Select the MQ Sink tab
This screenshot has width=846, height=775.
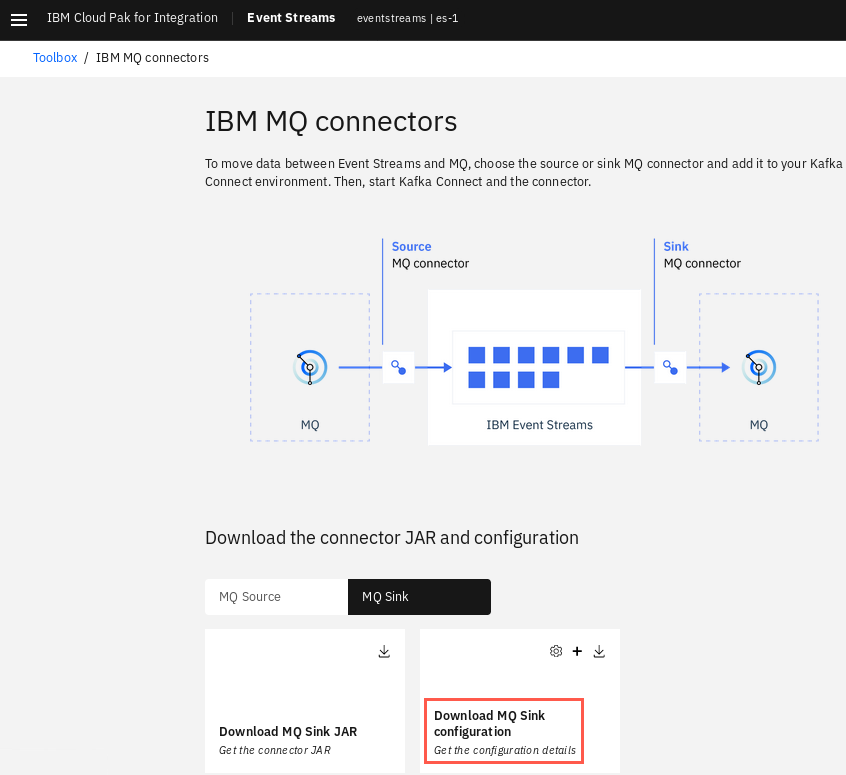(419, 597)
